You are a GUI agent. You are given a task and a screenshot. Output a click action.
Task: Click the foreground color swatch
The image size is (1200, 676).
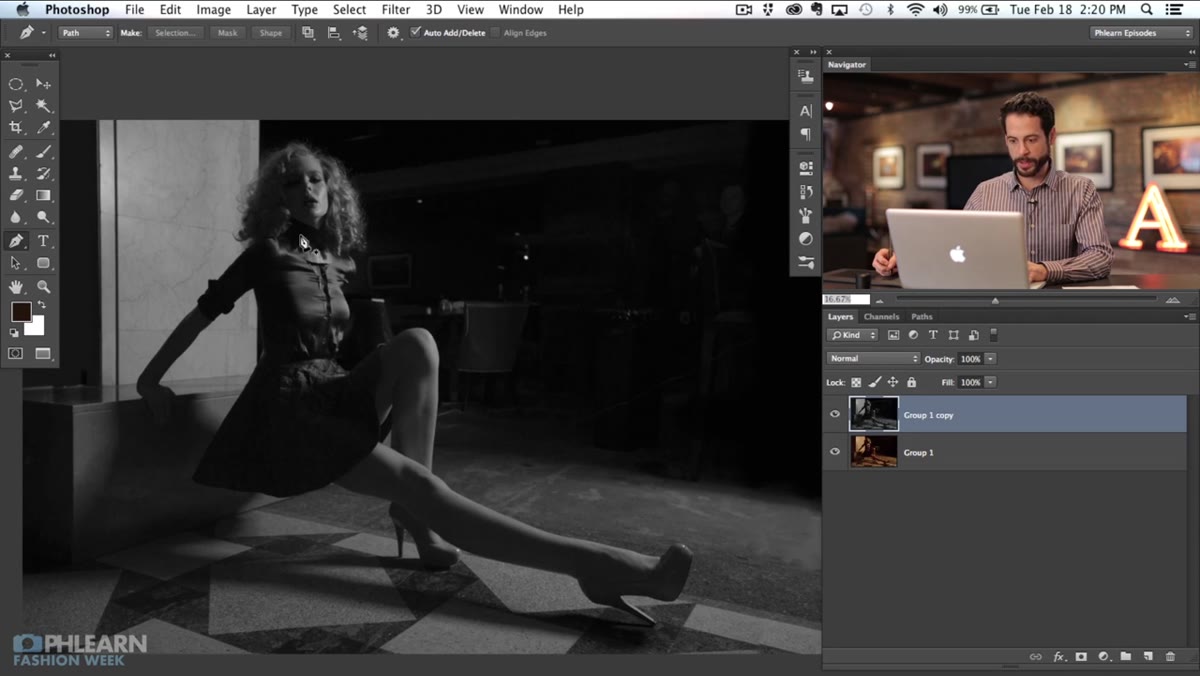20,312
